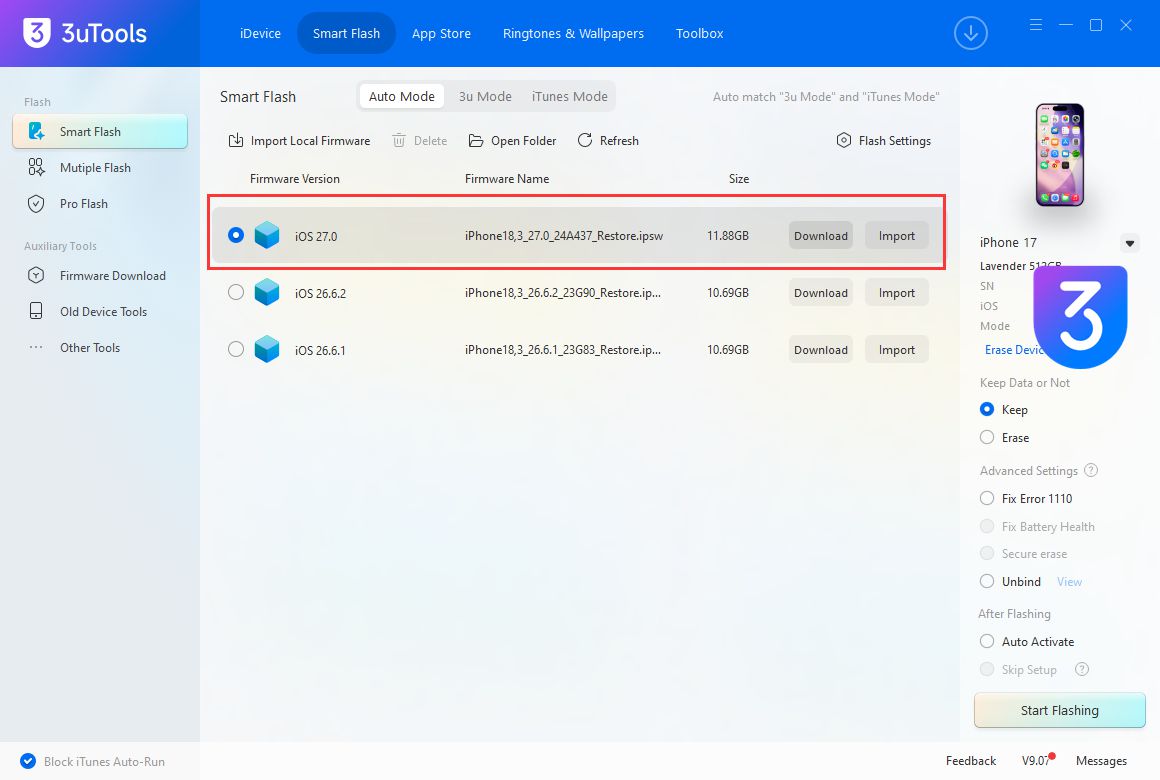Click the iOS 26.6.2 firmware cube icon

[267, 292]
